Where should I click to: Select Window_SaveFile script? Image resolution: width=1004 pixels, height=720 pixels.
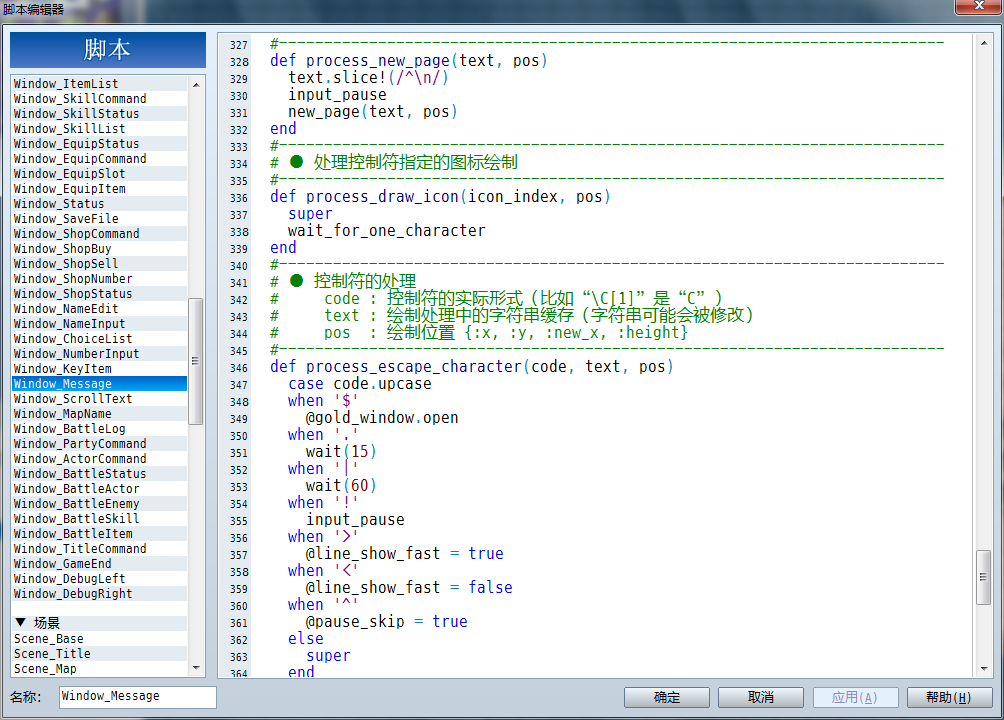tap(100, 218)
